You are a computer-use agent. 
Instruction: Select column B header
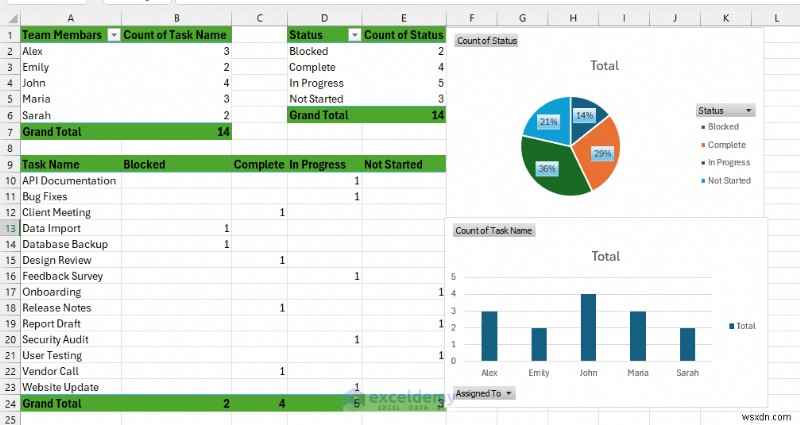point(177,18)
